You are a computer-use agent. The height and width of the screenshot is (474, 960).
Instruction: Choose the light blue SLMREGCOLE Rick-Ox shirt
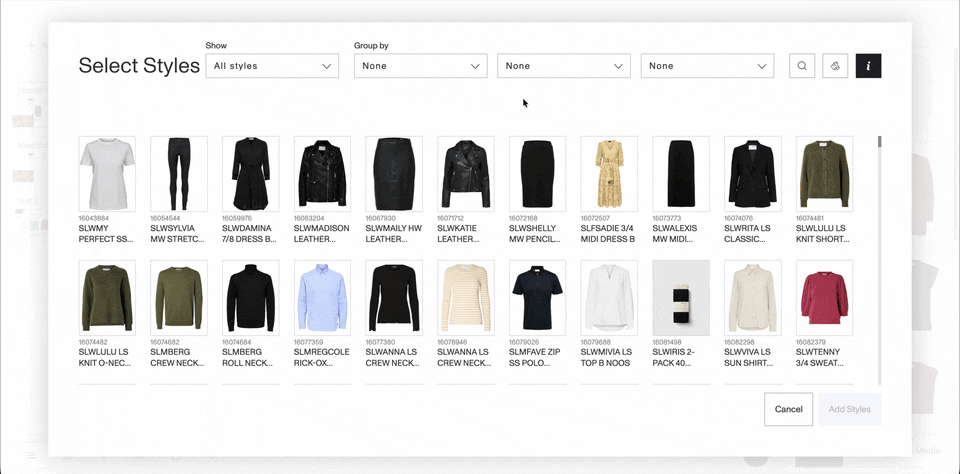coord(322,298)
